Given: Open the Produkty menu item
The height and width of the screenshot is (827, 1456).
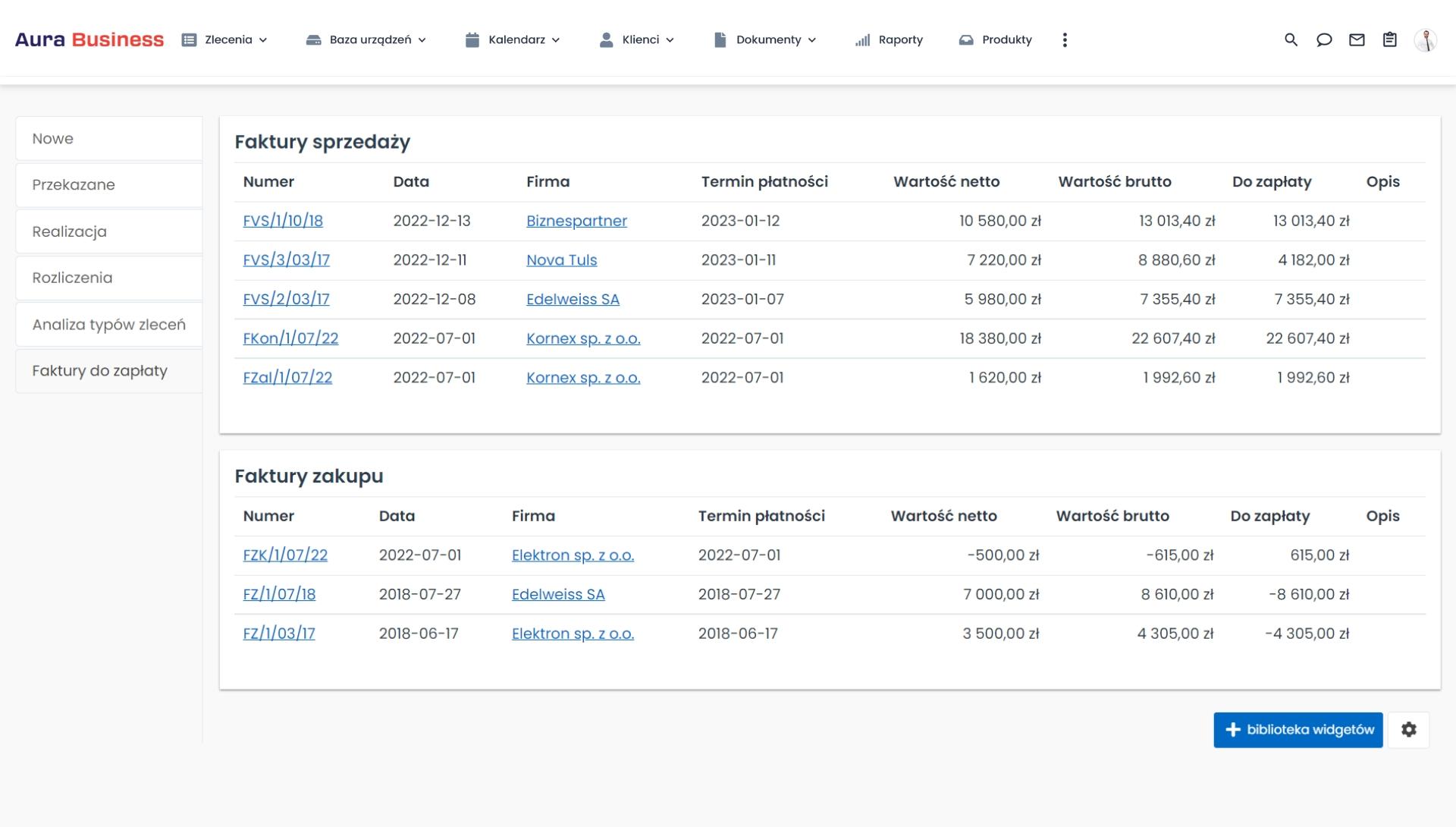Looking at the screenshot, I should click(x=995, y=39).
